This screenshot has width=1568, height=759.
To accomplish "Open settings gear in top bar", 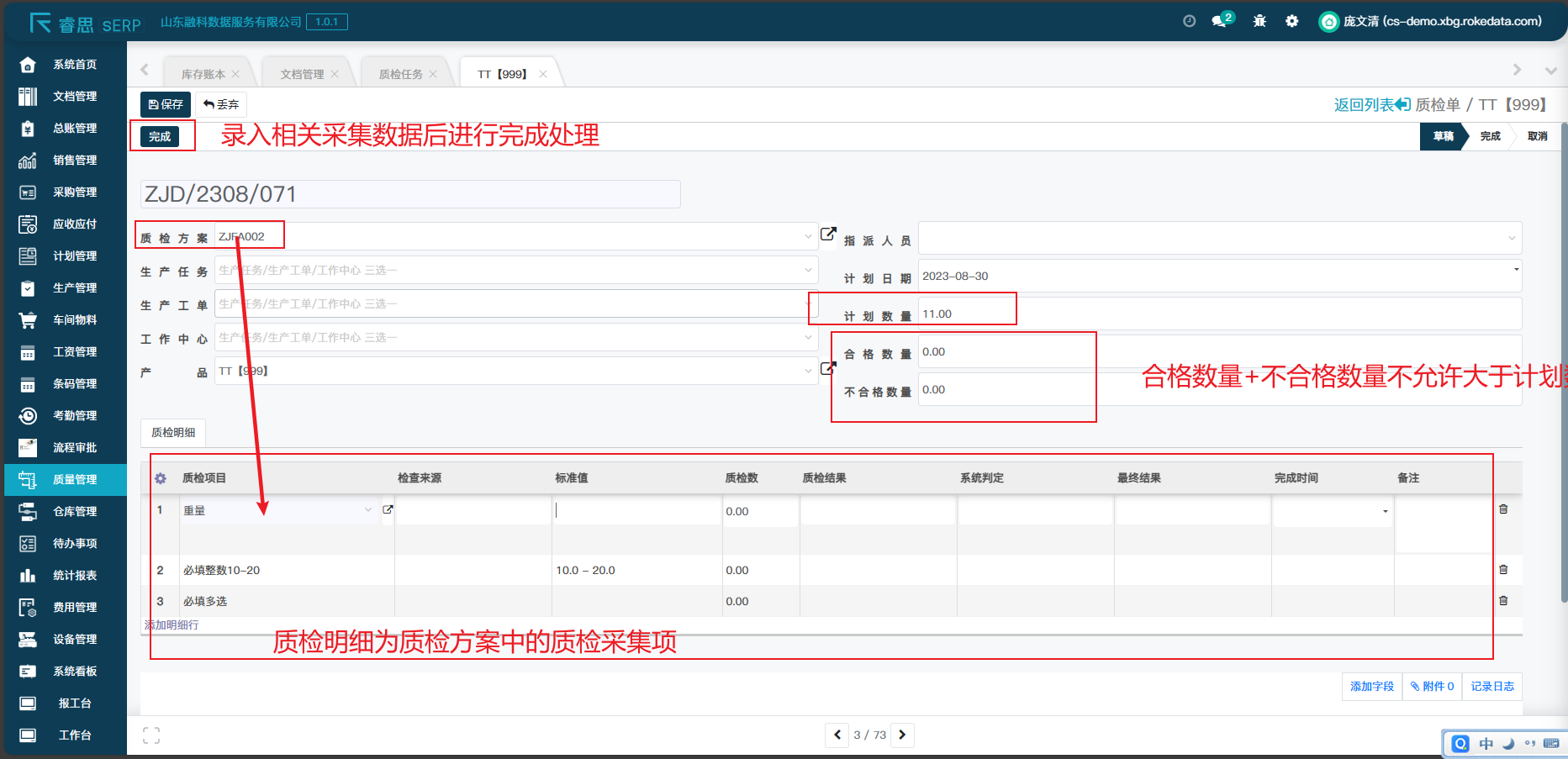I will click(1291, 21).
